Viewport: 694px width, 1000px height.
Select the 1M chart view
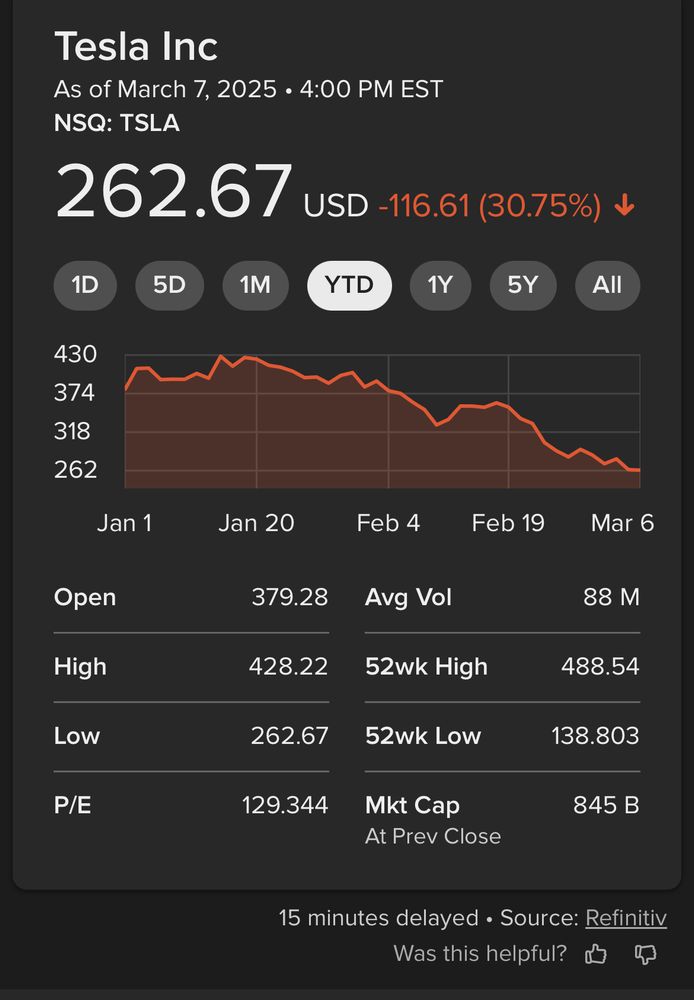pos(254,285)
